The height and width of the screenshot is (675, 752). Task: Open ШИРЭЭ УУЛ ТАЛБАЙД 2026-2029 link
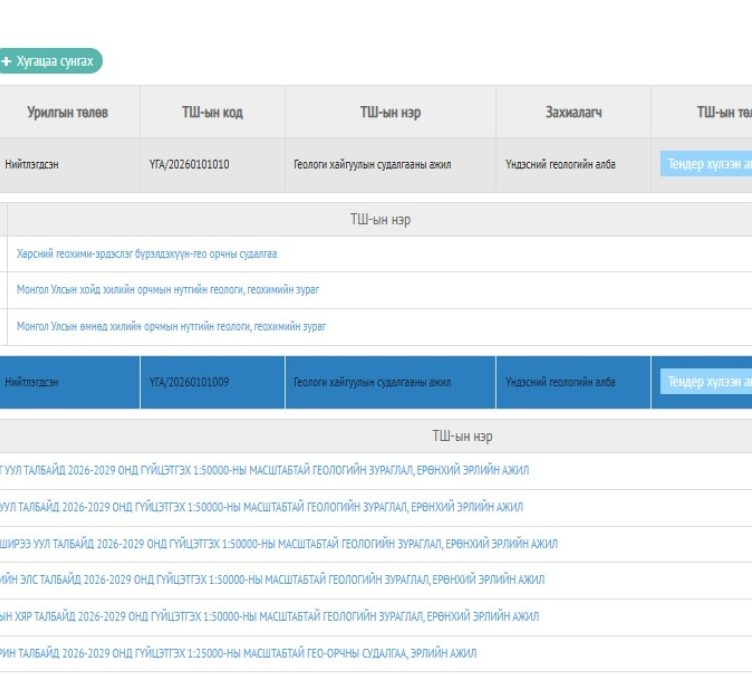278,544
